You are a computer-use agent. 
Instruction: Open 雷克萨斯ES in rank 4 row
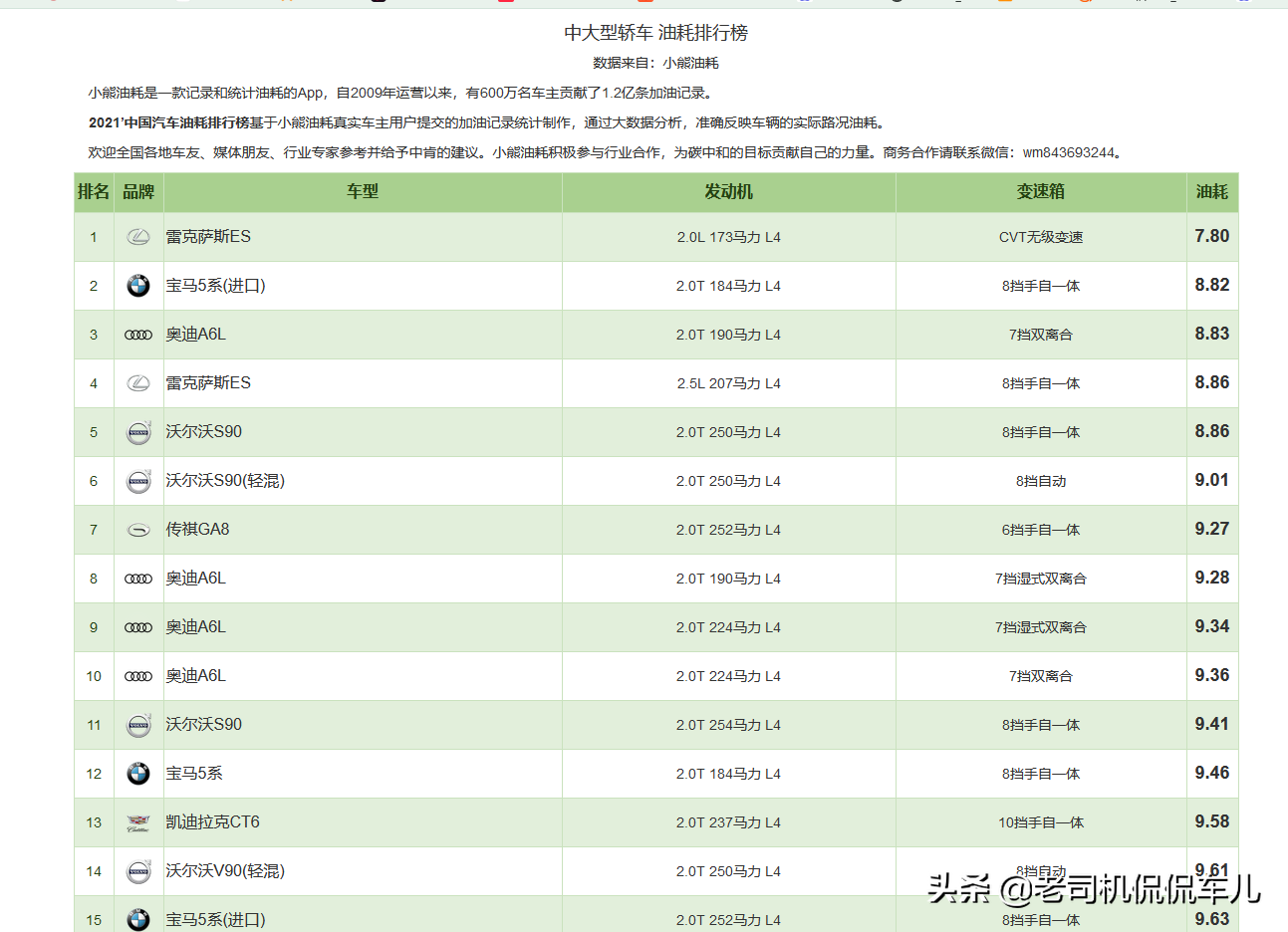tap(208, 383)
